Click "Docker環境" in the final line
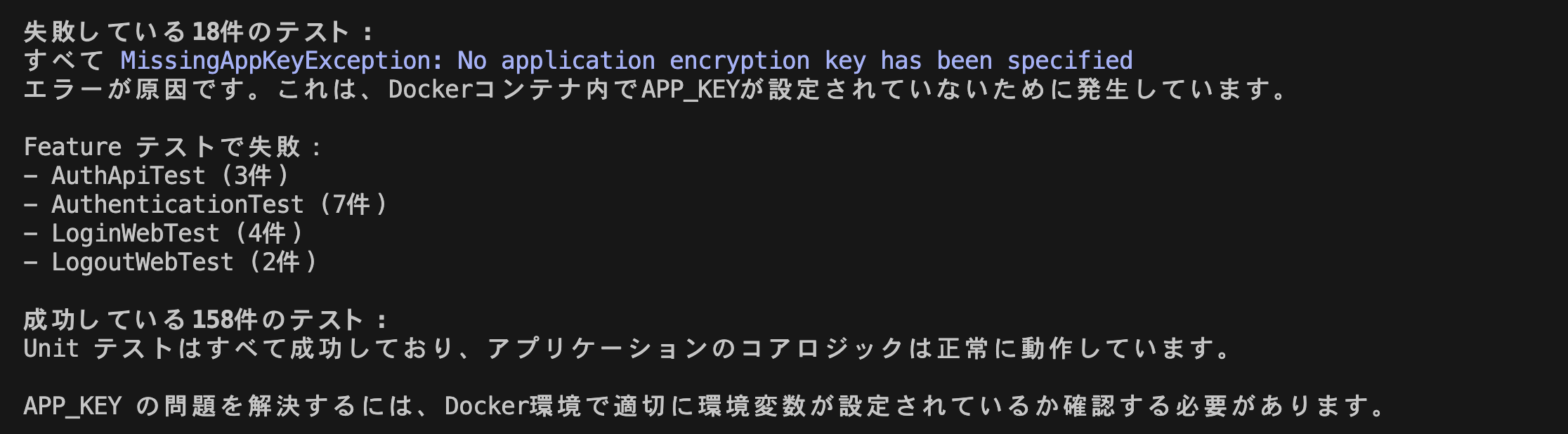Screen dimensions: 1568x434 (x=514, y=406)
